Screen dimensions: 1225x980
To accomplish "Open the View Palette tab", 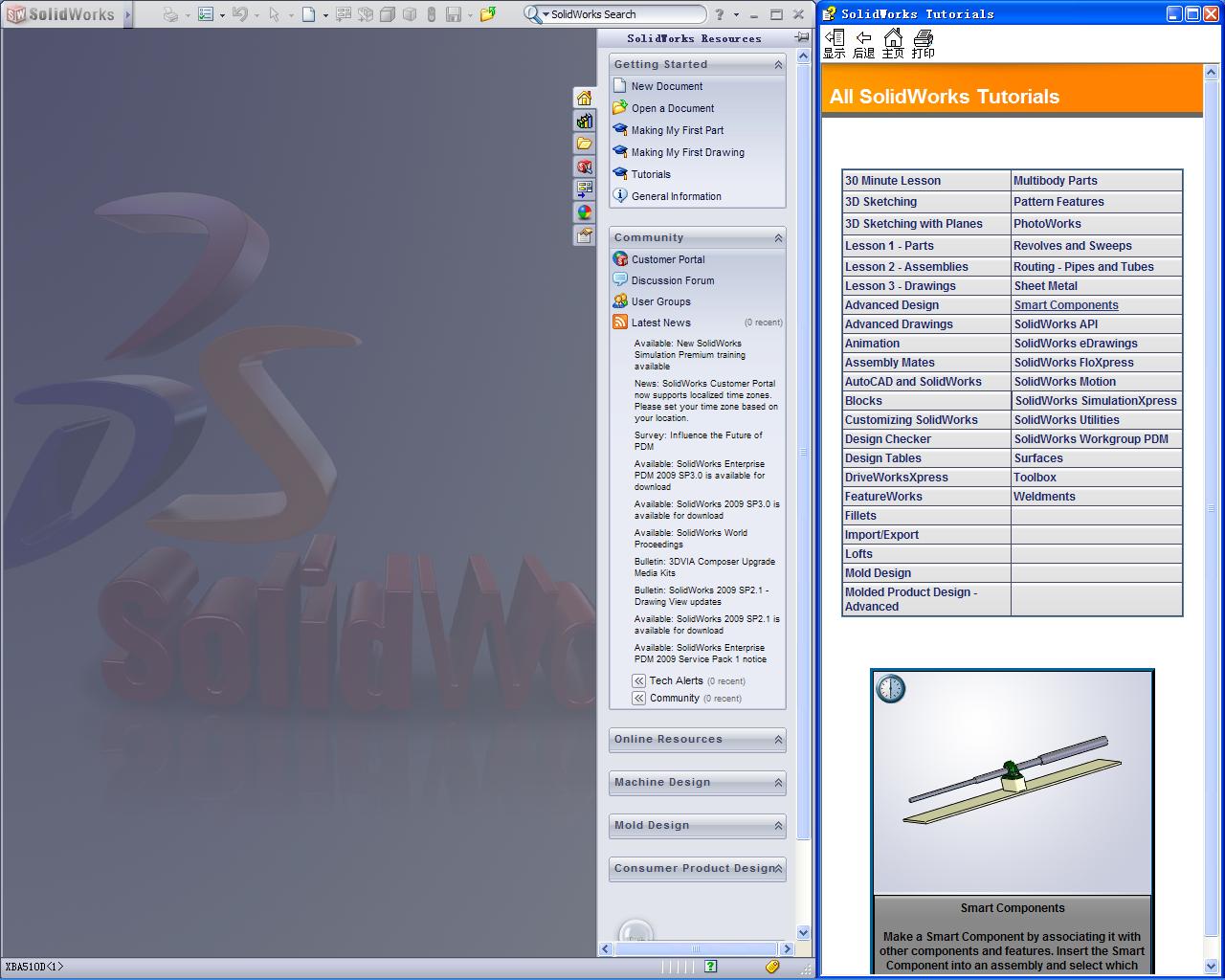I will click(584, 189).
